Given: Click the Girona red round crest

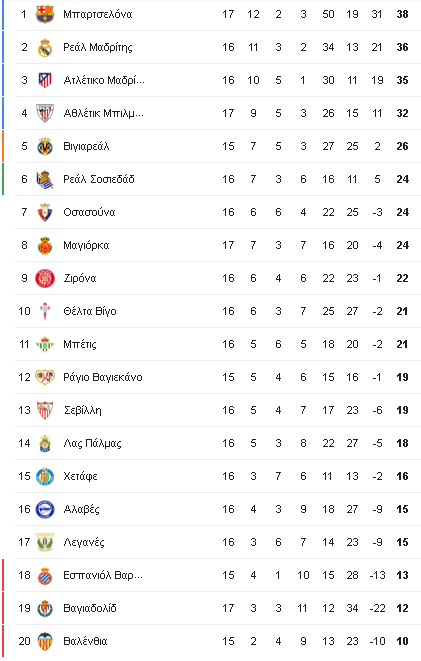Looking at the screenshot, I should tap(45, 278).
